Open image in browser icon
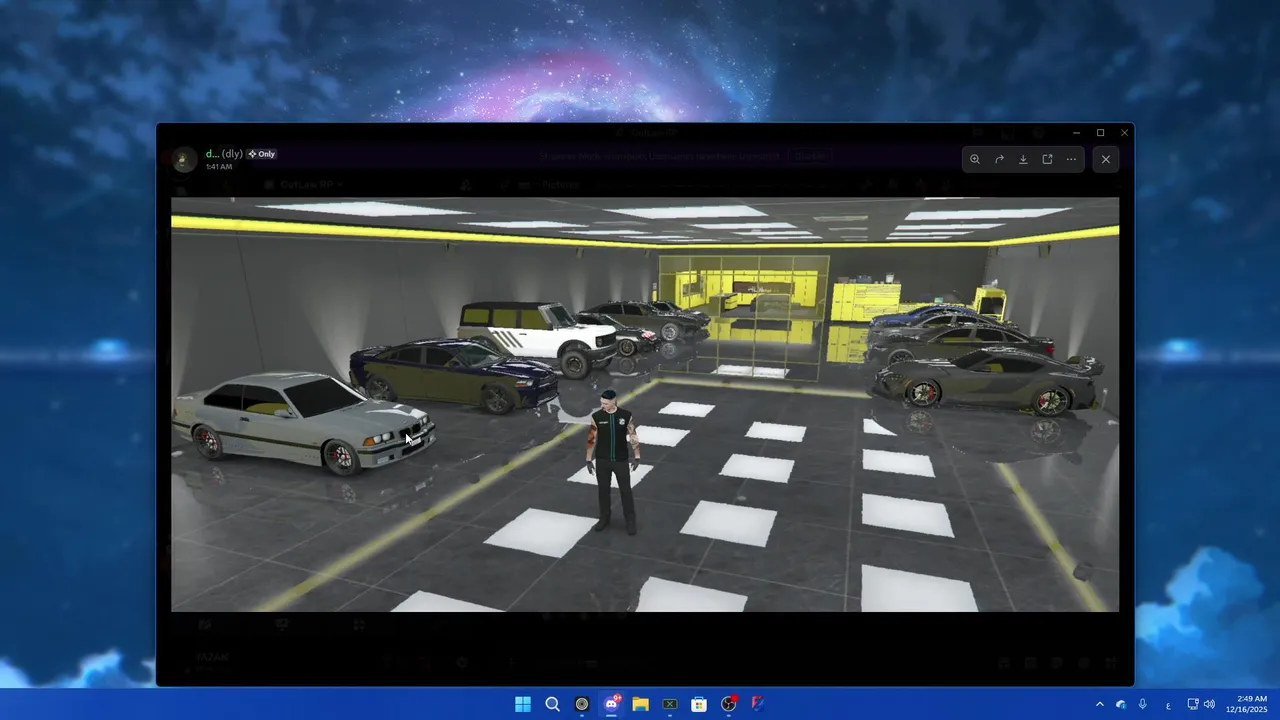Viewport: 1280px width, 720px height. point(1047,159)
